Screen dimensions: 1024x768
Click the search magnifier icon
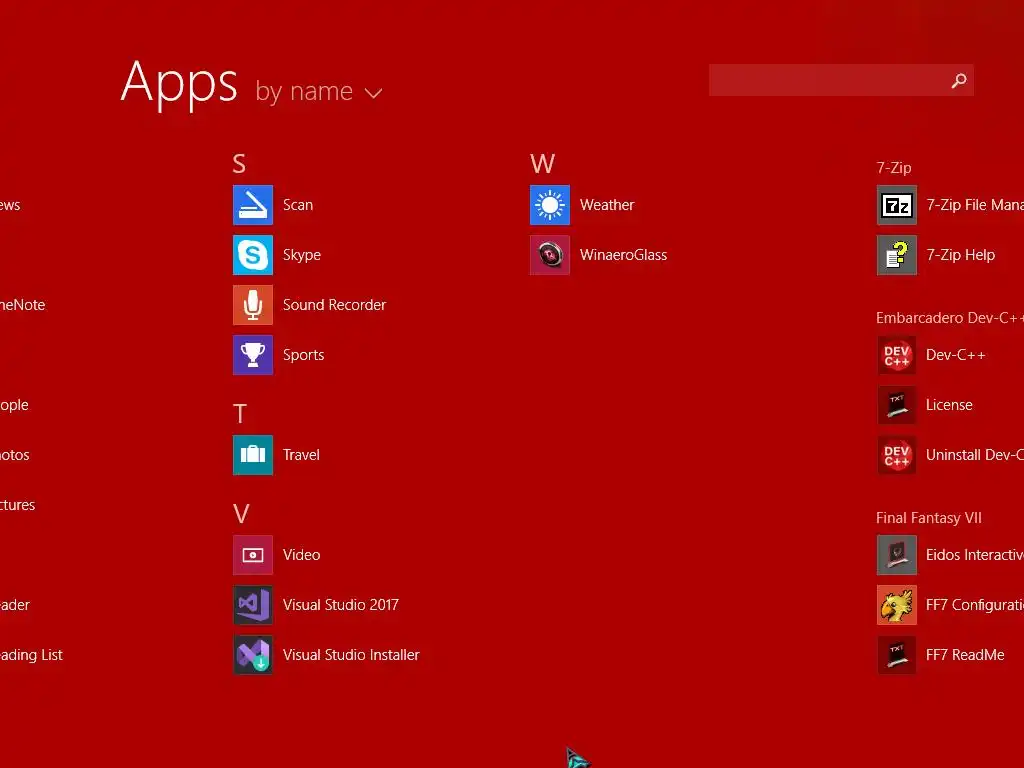point(959,80)
